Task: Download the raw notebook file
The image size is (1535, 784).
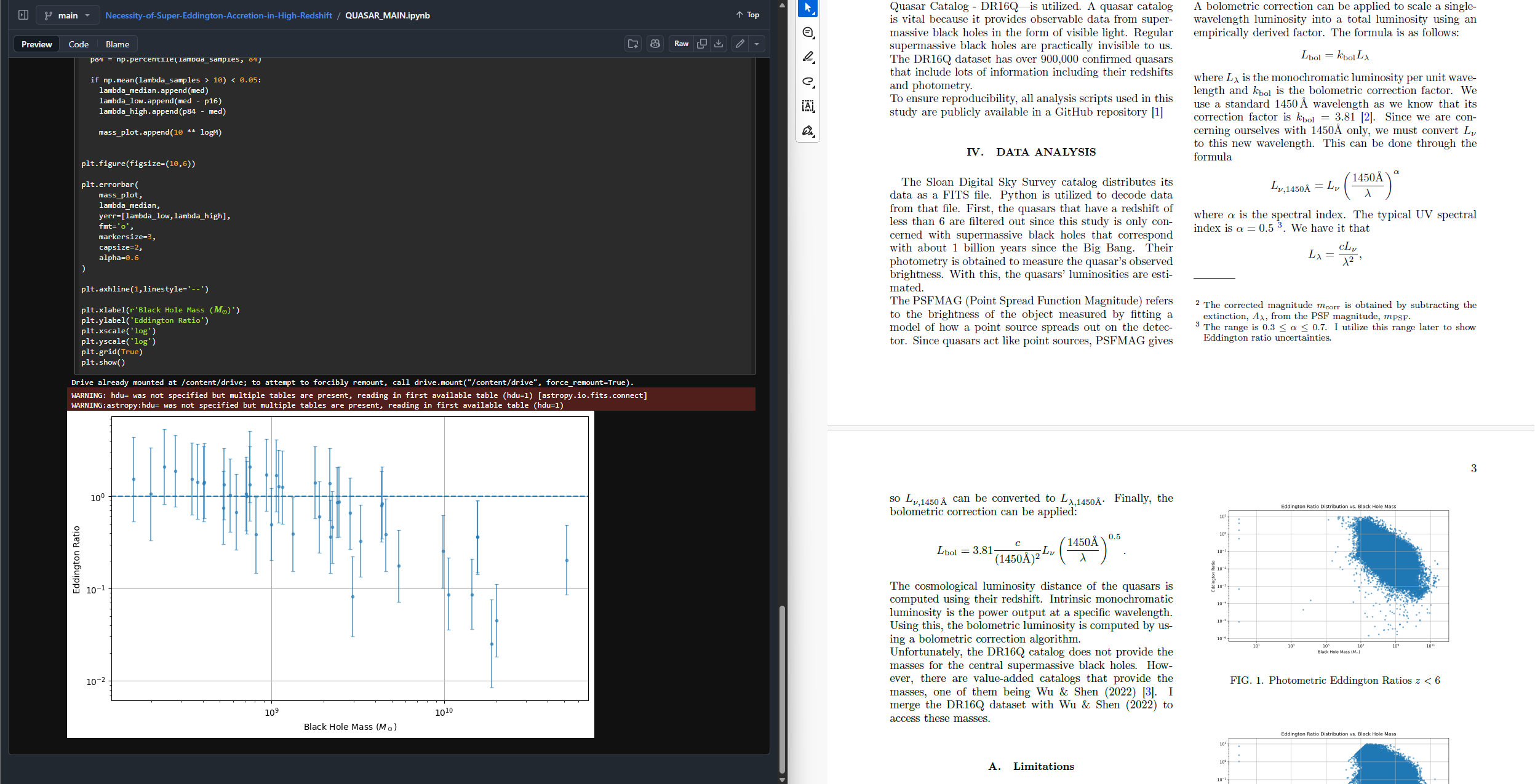Action: click(719, 44)
